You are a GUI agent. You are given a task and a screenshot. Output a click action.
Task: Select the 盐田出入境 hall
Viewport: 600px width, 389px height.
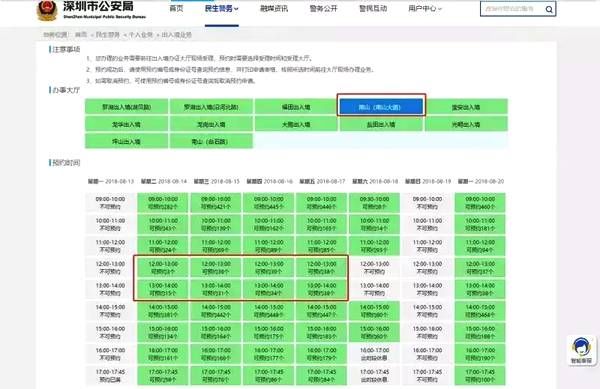pyautogui.click(x=381, y=124)
